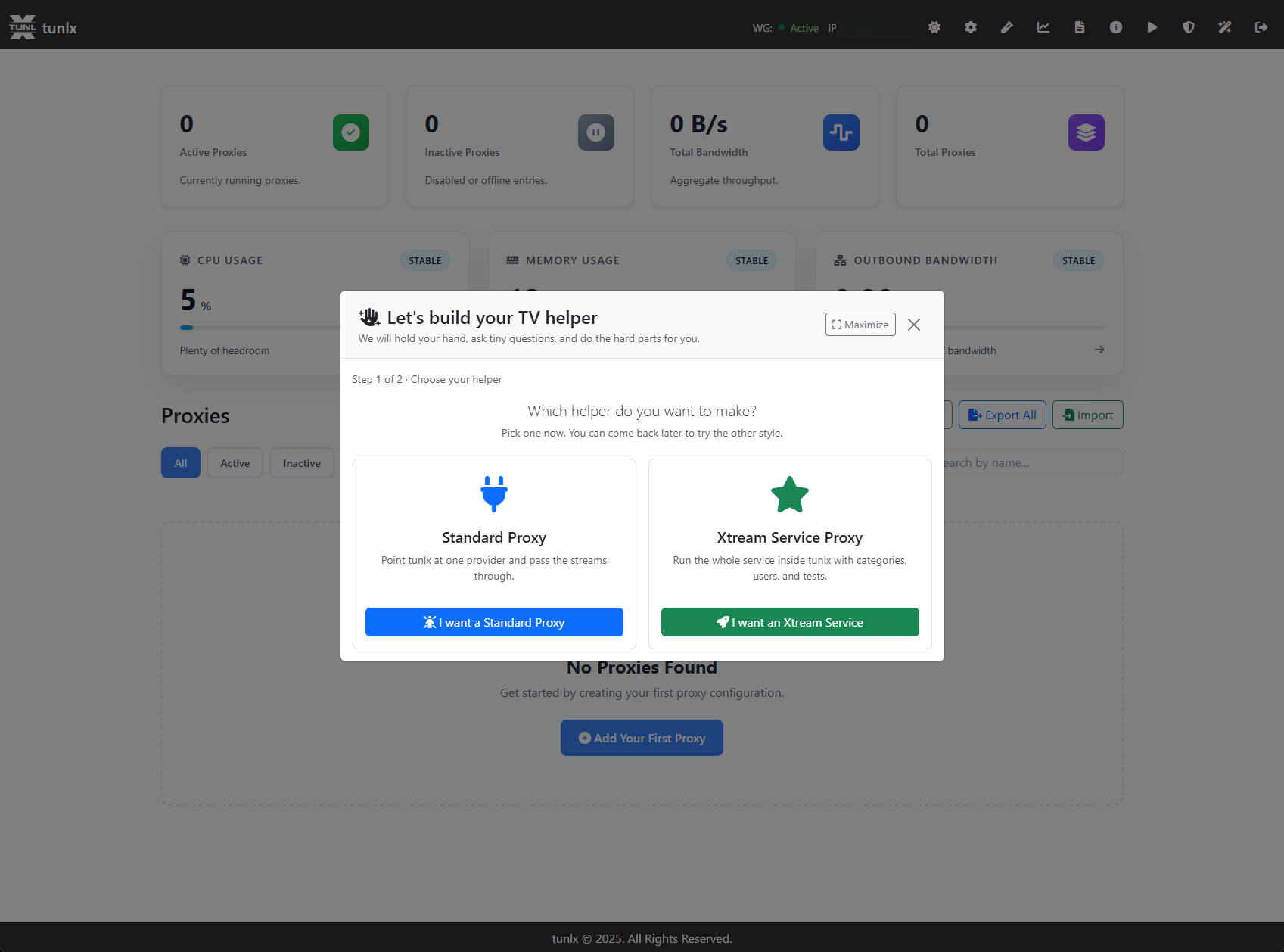1284x952 pixels.
Task: Open the info icon in top bar
Action: pyautogui.click(x=1116, y=26)
